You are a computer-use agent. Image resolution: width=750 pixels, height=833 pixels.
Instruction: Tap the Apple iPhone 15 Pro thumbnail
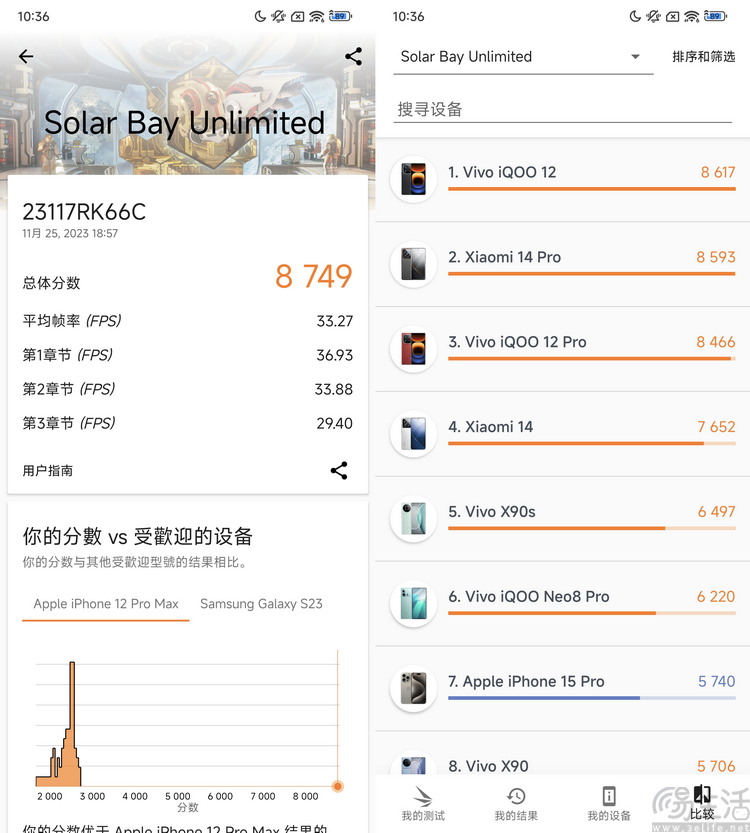point(413,688)
